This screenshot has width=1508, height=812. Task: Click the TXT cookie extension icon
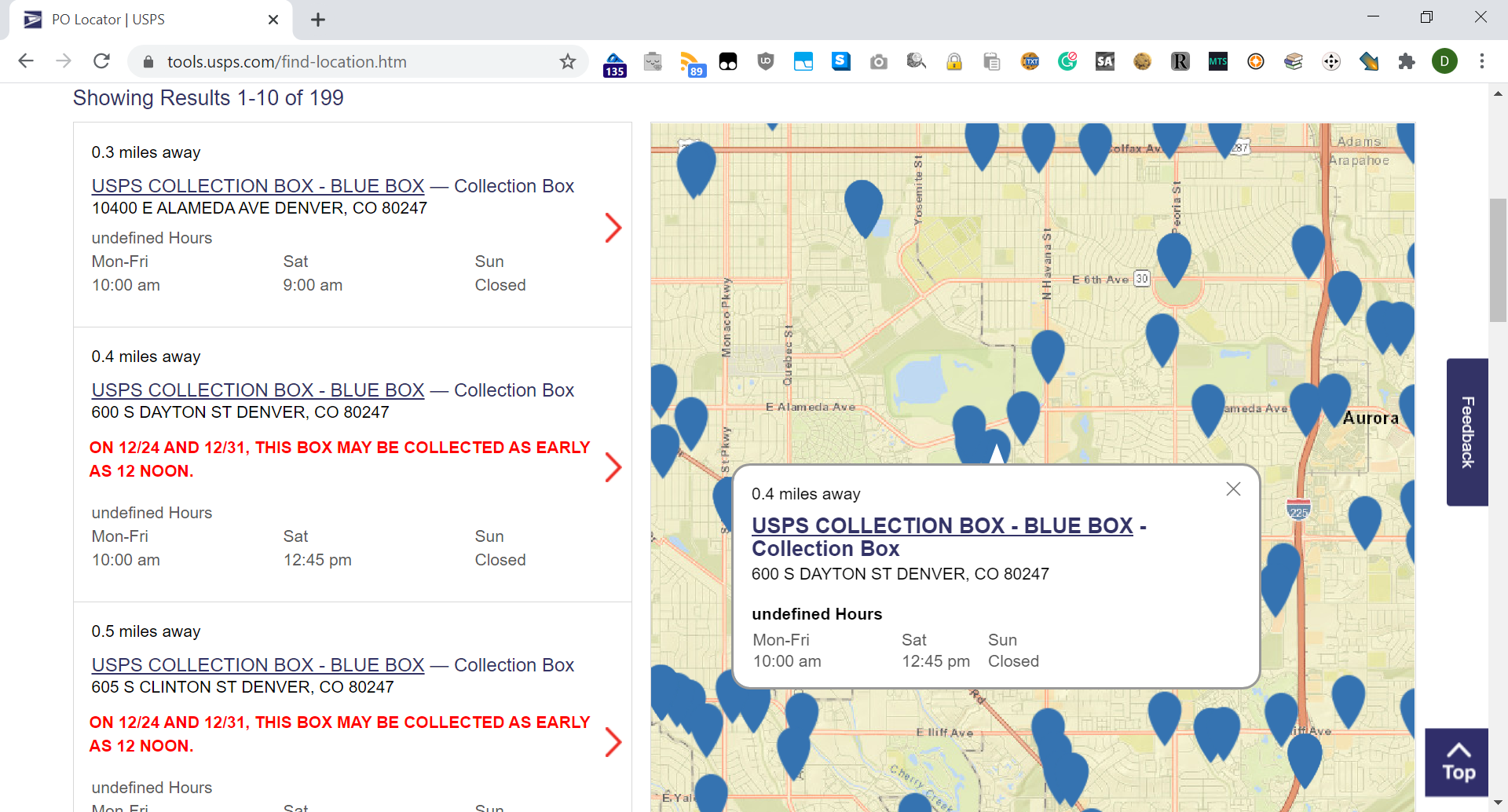pos(1030,61)
